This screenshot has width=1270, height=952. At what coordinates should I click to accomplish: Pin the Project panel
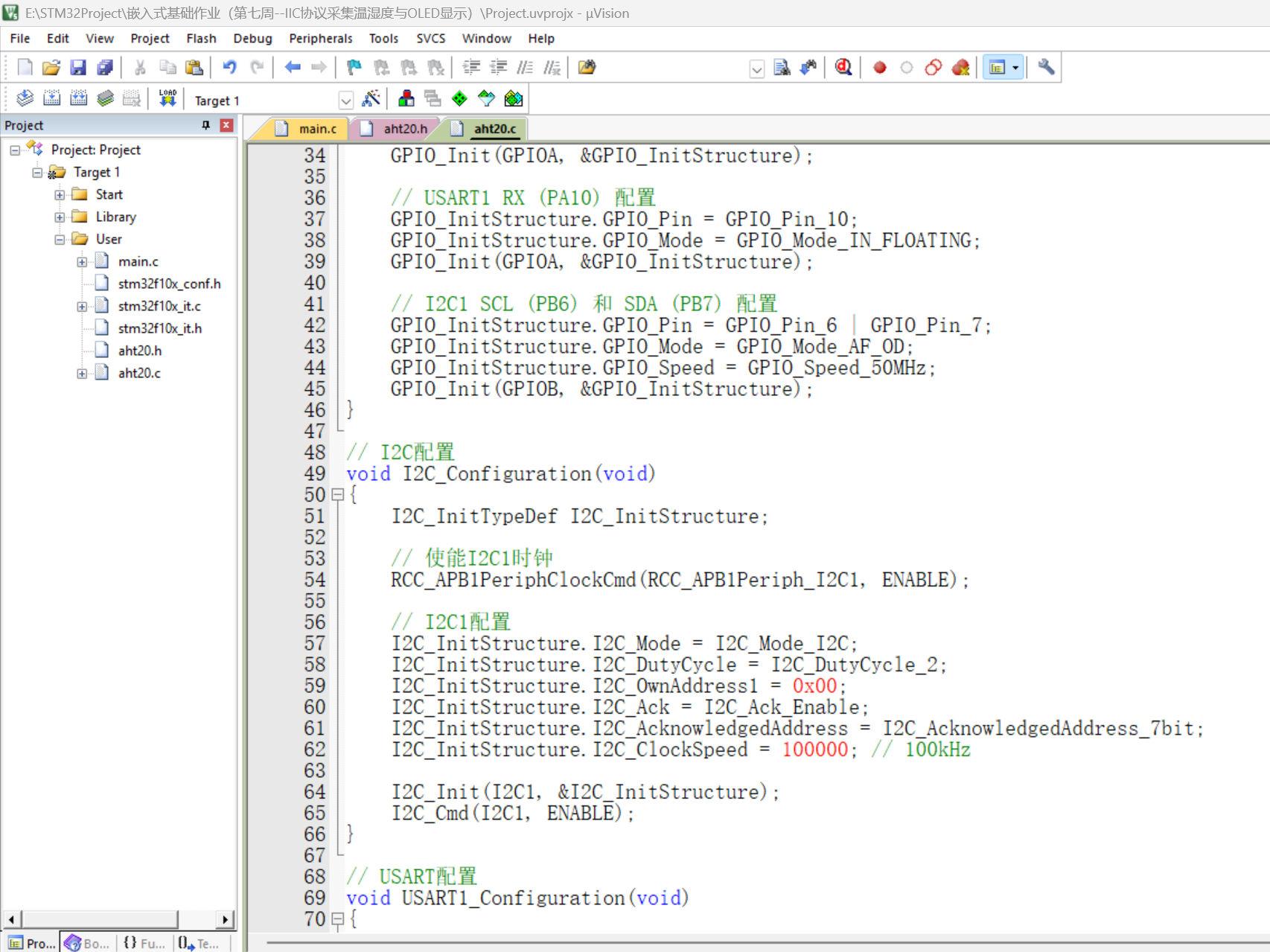[206, 125]
